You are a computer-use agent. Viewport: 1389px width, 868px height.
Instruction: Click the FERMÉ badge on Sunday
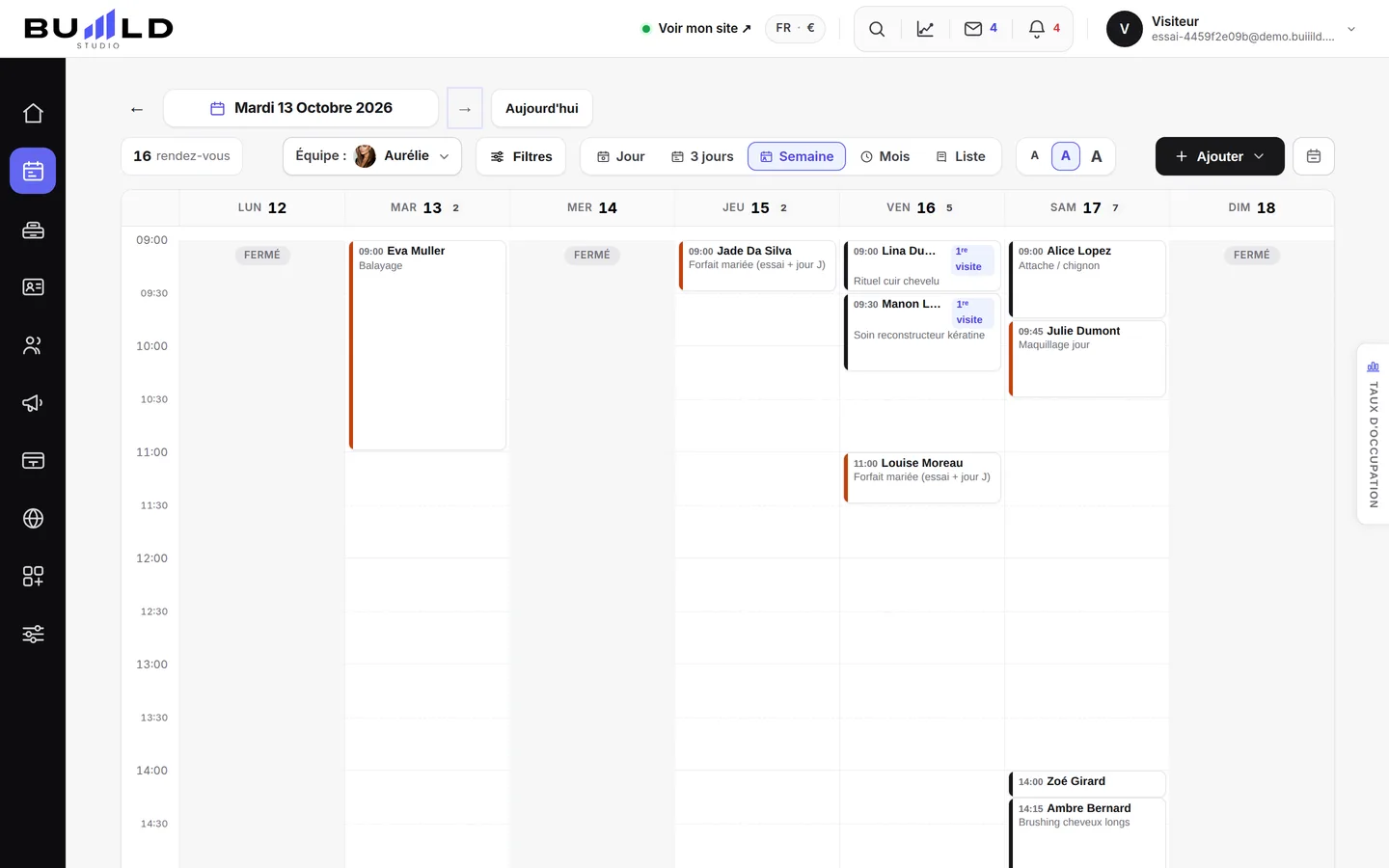(x=1252, y=255)
